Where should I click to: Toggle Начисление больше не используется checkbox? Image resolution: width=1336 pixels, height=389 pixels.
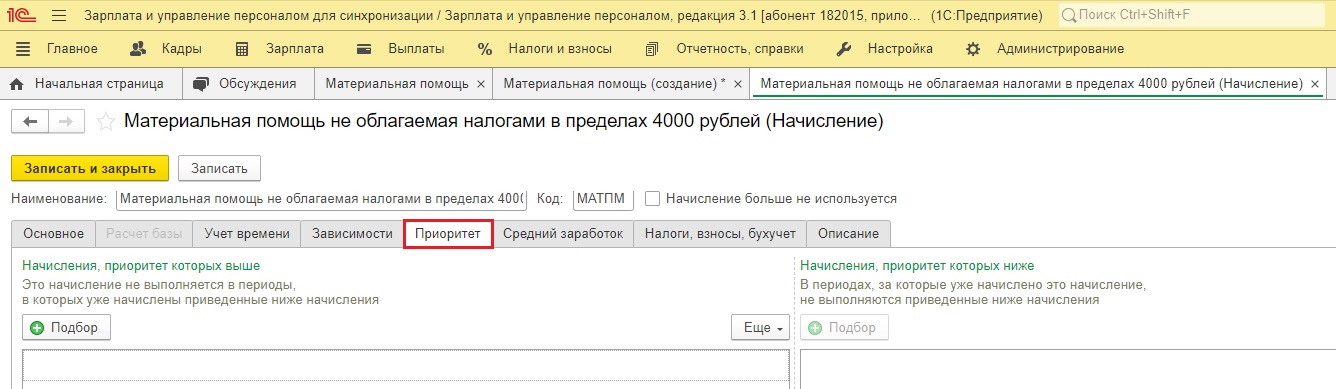tap(652, 198)
